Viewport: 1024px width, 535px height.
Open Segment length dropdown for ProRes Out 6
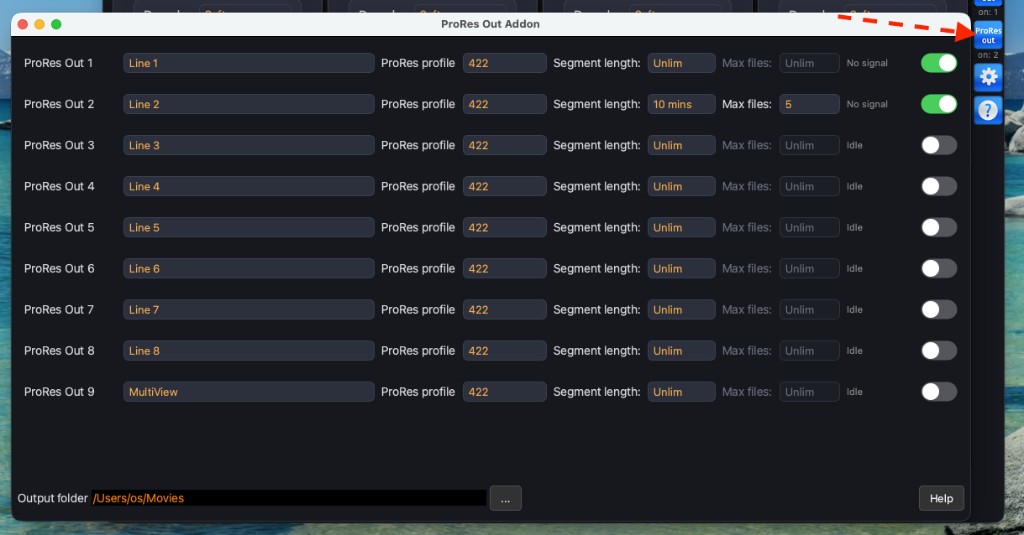(681, 268)
